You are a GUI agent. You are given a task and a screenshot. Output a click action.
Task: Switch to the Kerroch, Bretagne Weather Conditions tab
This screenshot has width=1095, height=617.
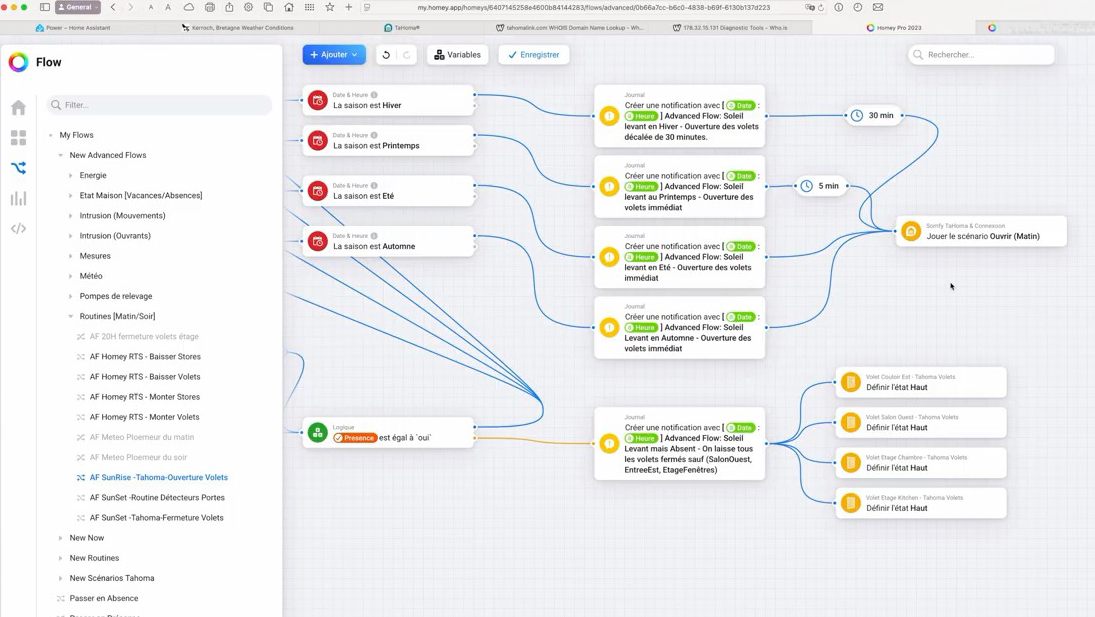pos(237,28)
